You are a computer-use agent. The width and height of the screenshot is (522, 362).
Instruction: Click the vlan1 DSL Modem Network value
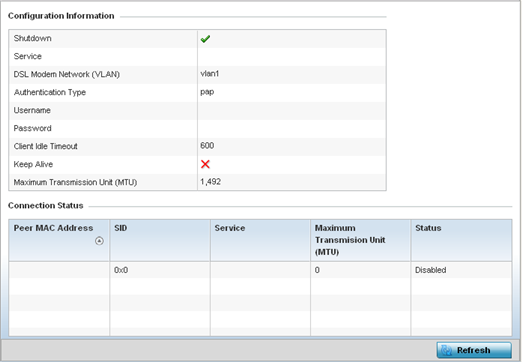coord(210,74)
